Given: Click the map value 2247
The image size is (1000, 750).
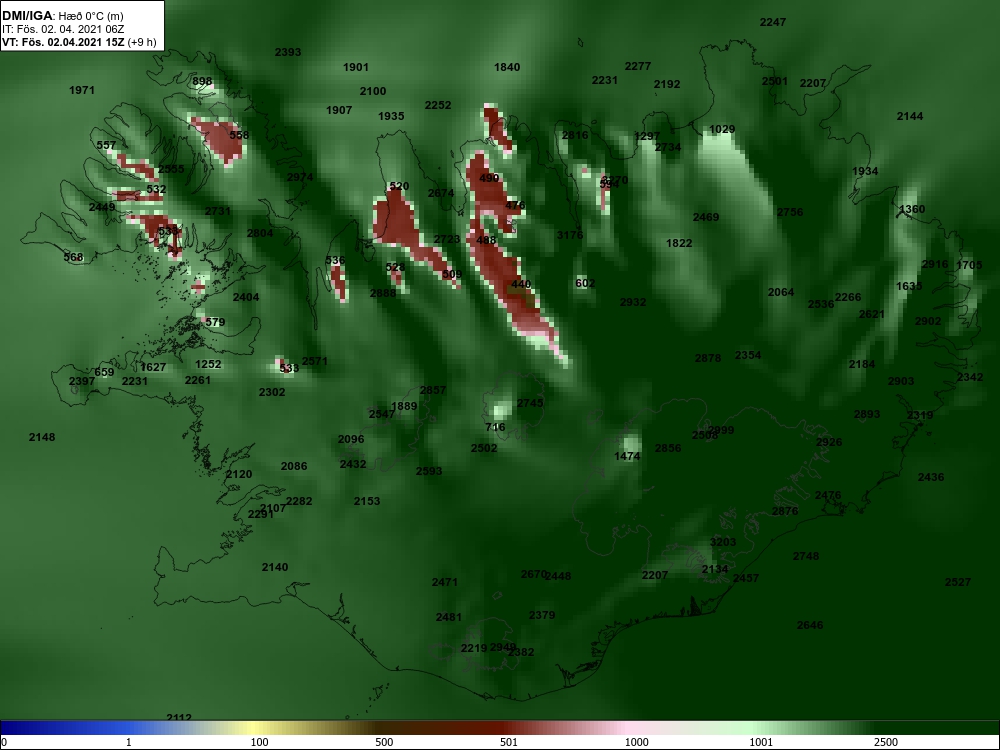Looking at the screenshot, I should (773, 22).
